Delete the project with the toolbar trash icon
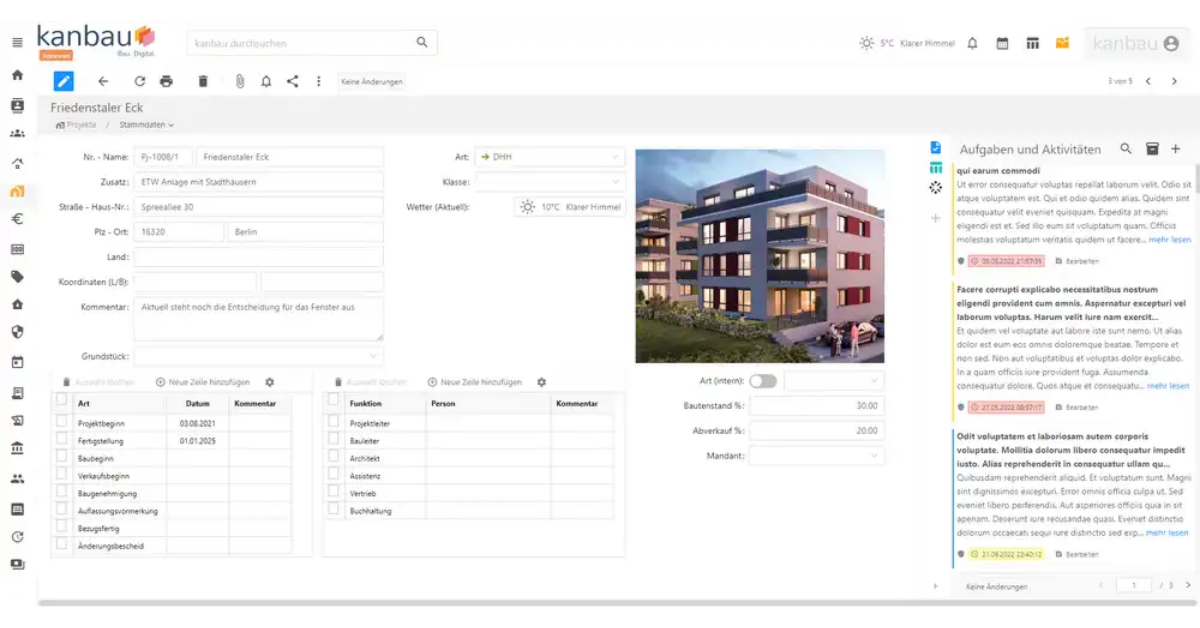The image size is (1200, 628). [203, 81]
